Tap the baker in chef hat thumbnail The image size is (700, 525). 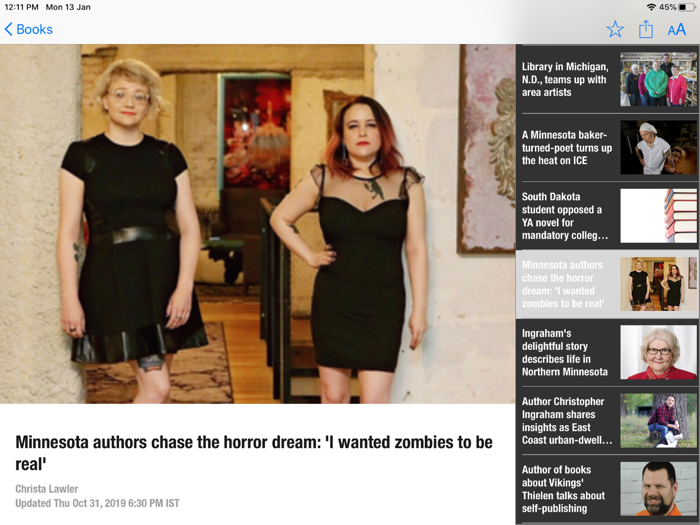coord(658,147)
